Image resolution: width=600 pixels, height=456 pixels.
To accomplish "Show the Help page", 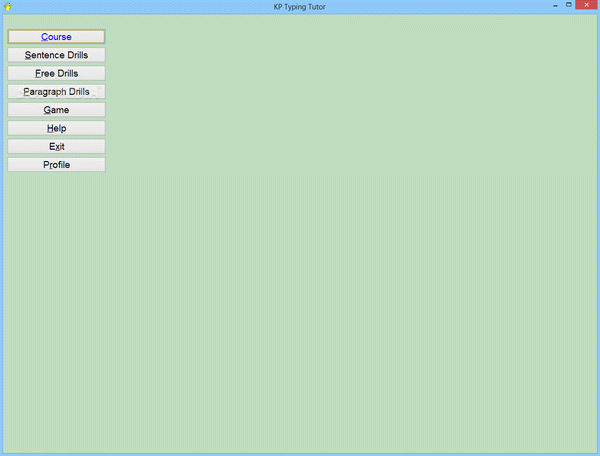I will point(56,128).
